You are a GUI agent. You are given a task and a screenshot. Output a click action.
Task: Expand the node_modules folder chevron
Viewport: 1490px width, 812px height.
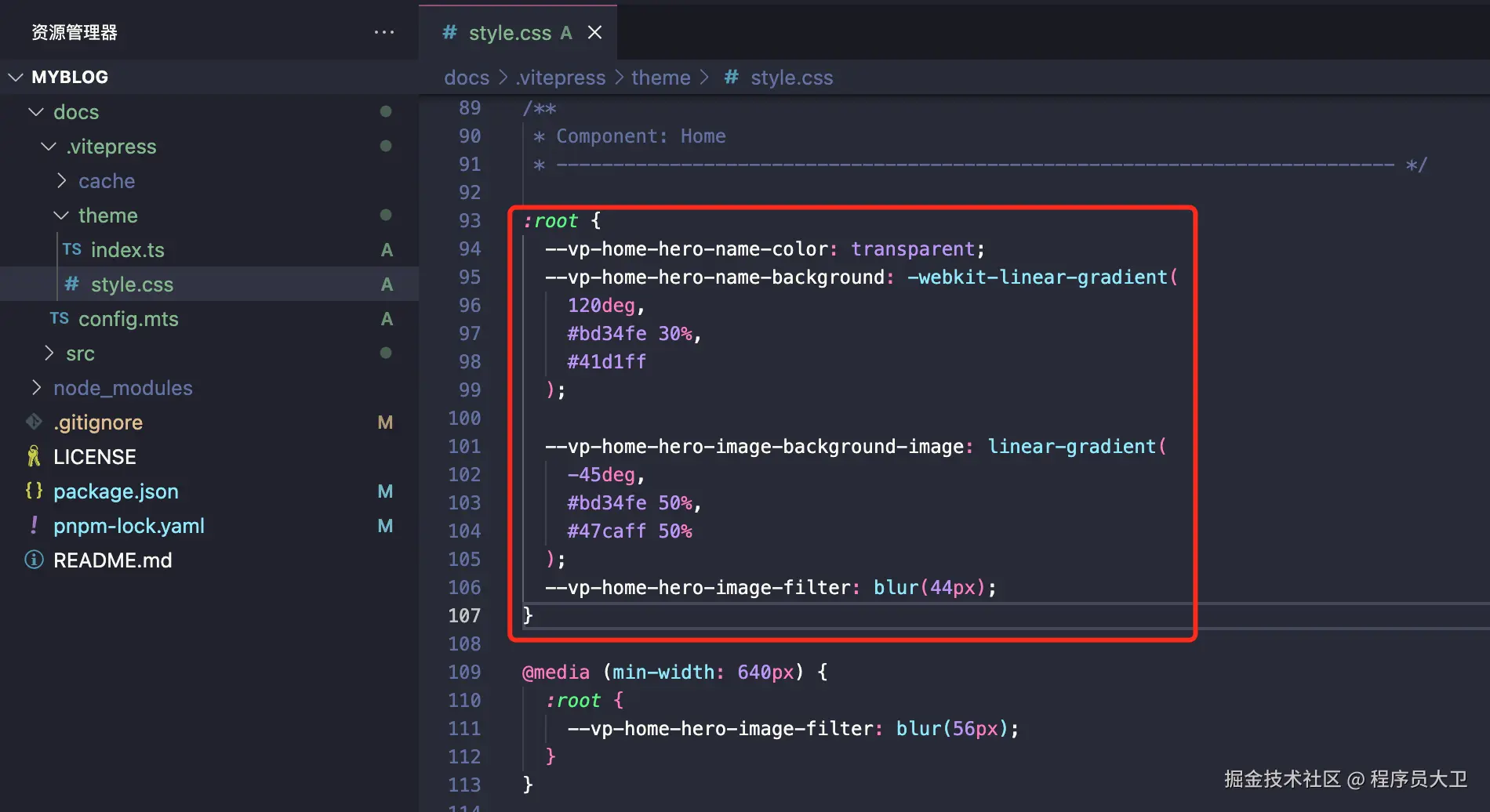[36, 387]
